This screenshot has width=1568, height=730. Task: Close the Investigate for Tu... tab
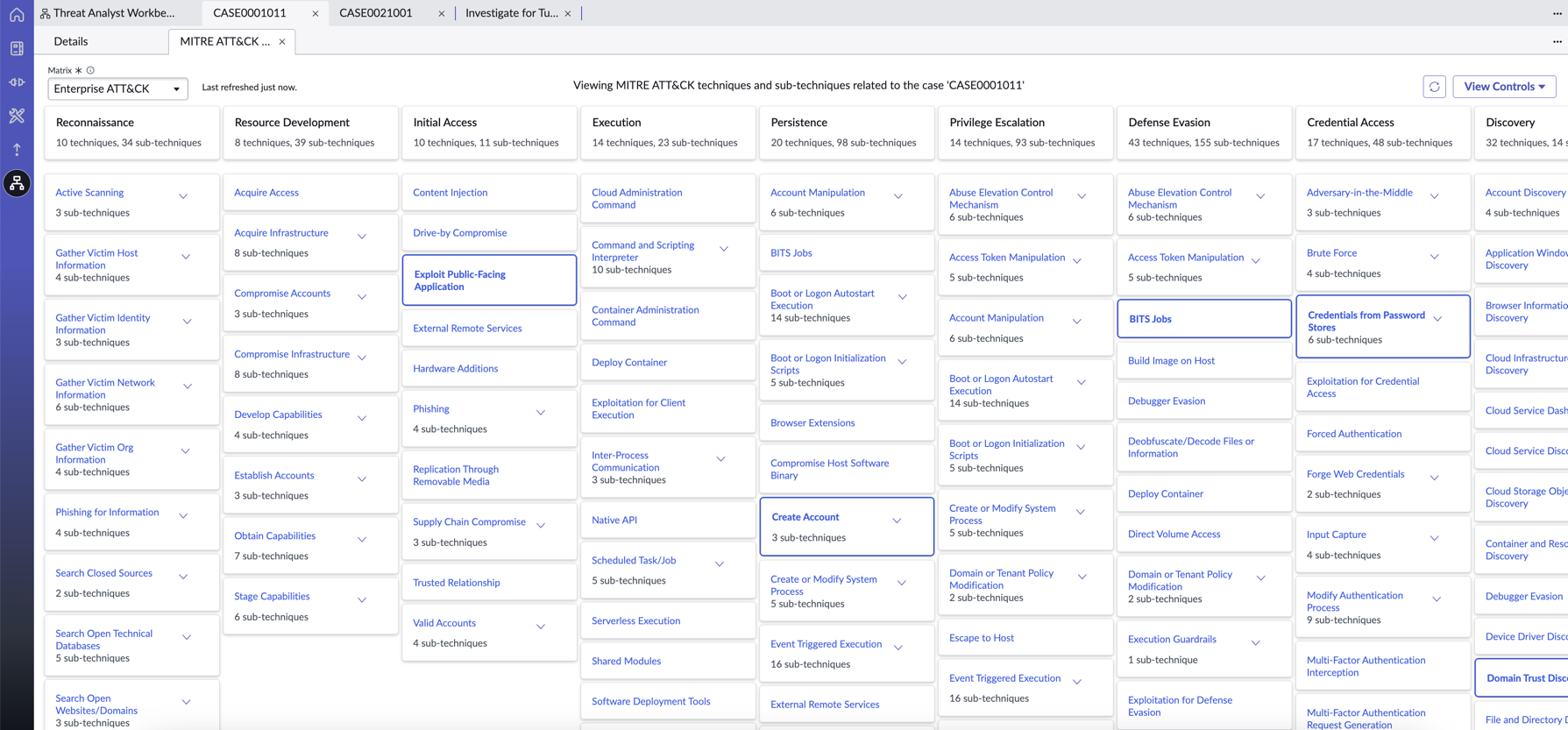click(568, 13)
